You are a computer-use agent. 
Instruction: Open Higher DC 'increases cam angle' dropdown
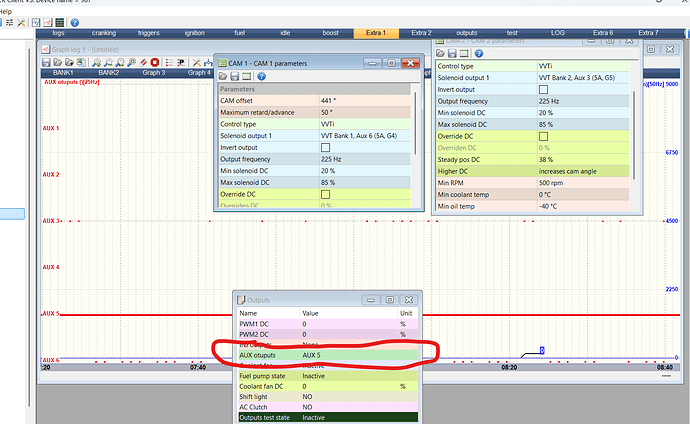tap(584, 171)
